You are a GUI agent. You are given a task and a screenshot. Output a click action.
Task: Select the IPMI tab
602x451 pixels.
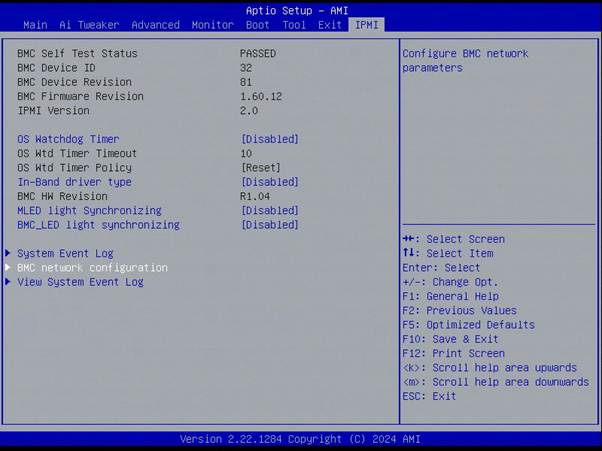click(x=367, y=25)
